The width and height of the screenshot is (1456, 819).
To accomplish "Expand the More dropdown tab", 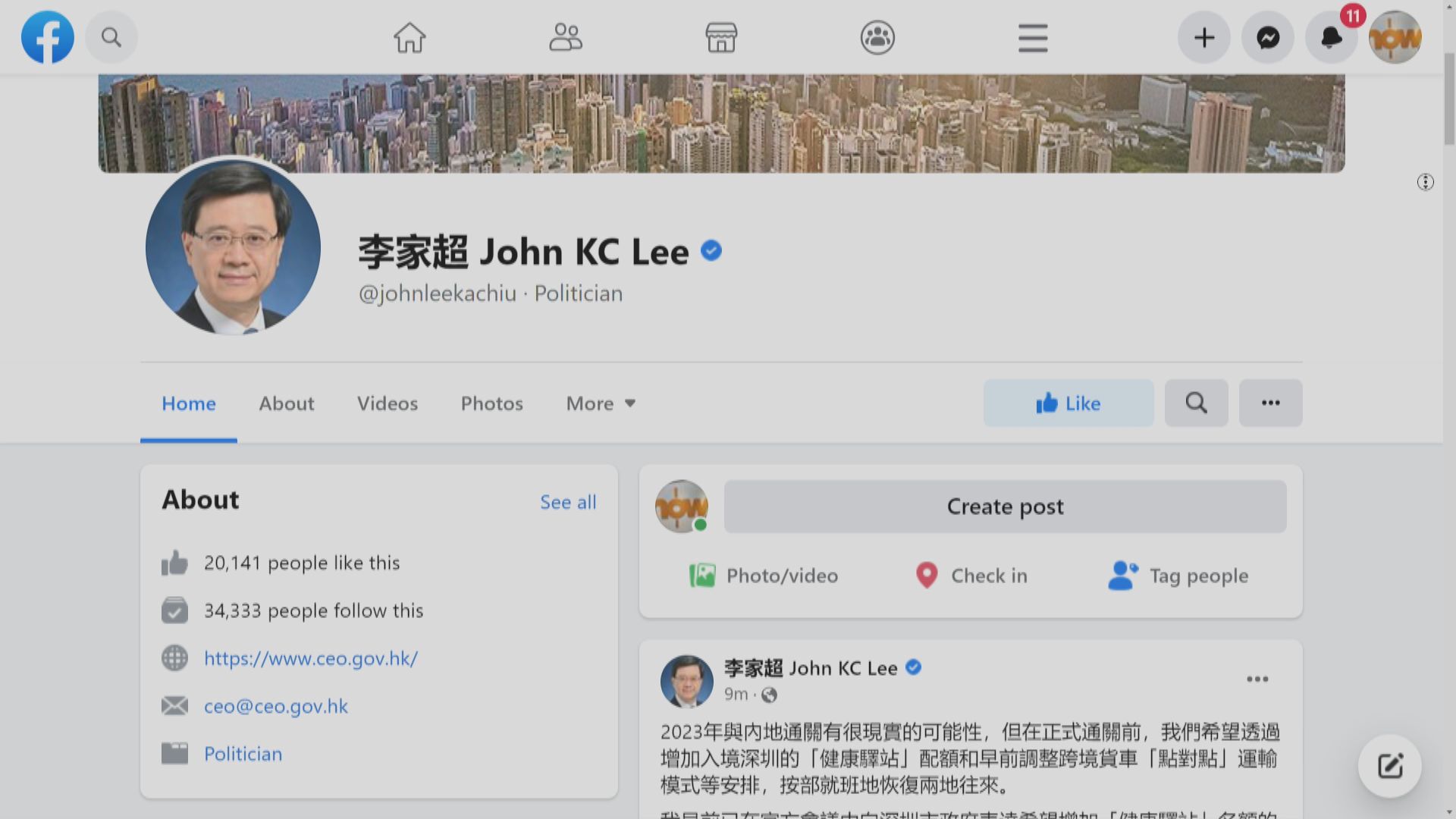I will click(x=601, y=403).
